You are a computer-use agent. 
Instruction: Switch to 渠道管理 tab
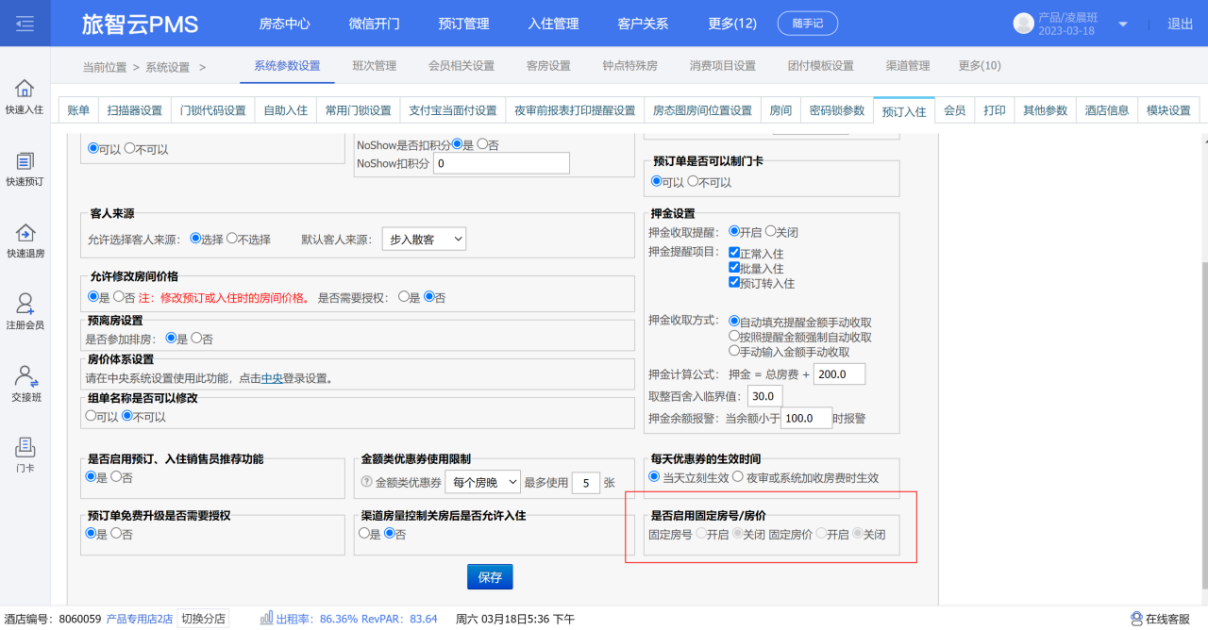tap(908, 66)
